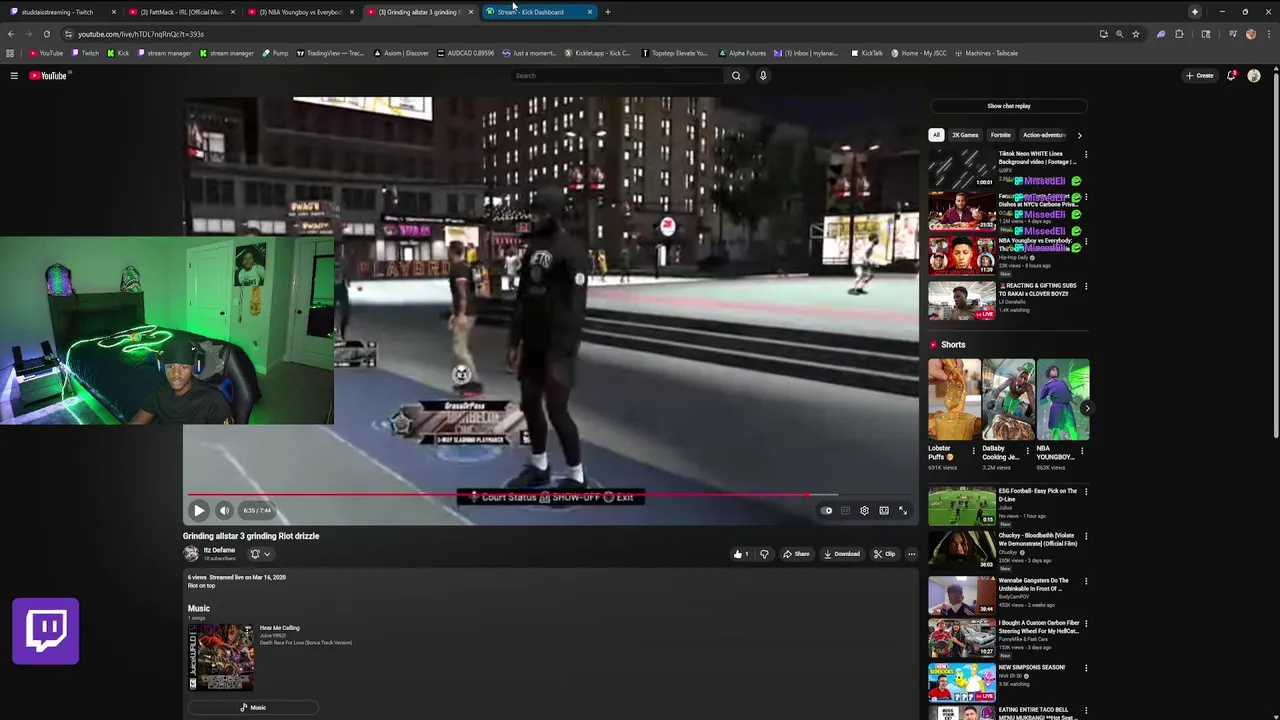
Task: Create a Clip of the video
Action: 884,554
